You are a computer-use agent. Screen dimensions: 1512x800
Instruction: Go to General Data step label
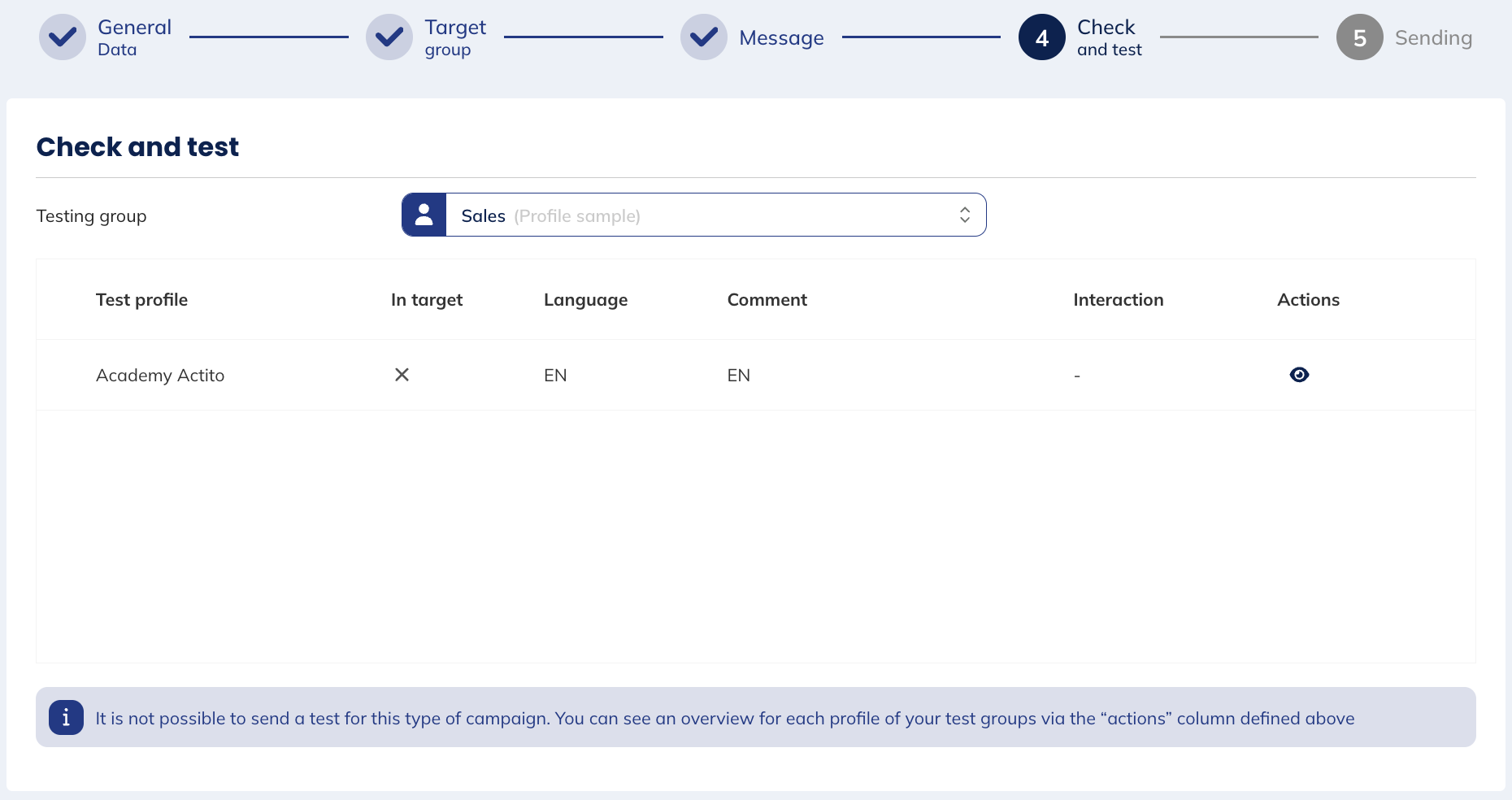(x=134, y=37)
